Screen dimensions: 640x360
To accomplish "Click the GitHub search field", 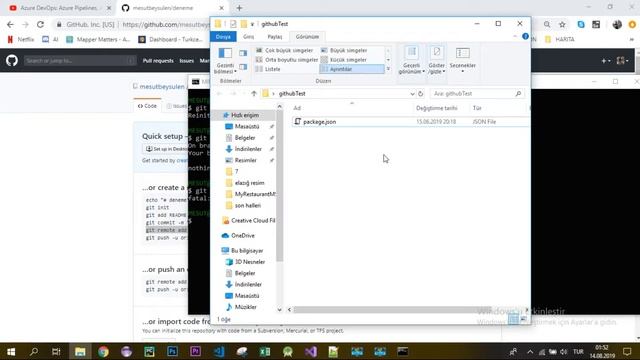I will [x=80, y=60].
